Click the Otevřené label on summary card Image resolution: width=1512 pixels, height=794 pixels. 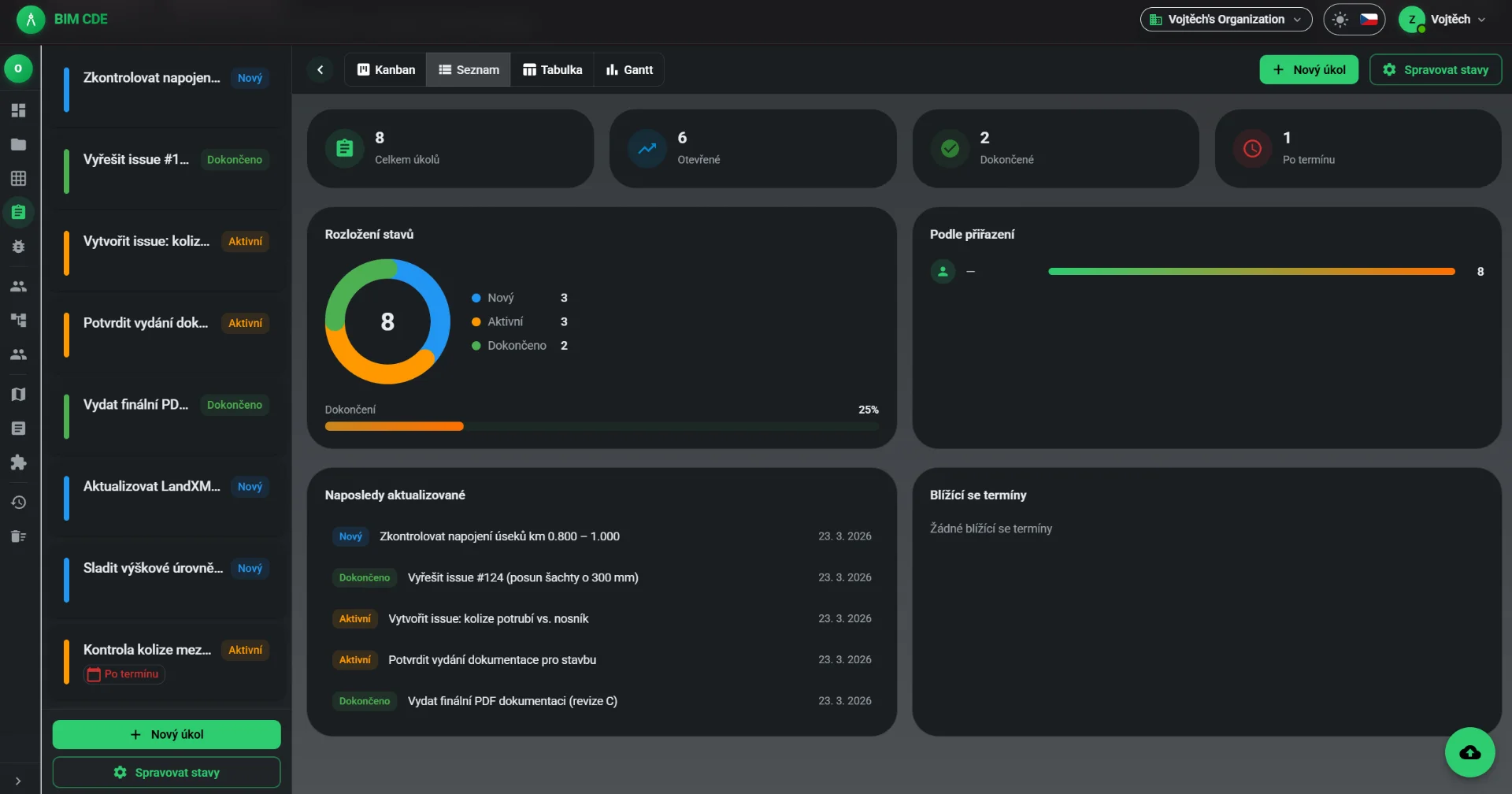coord(699,159)
